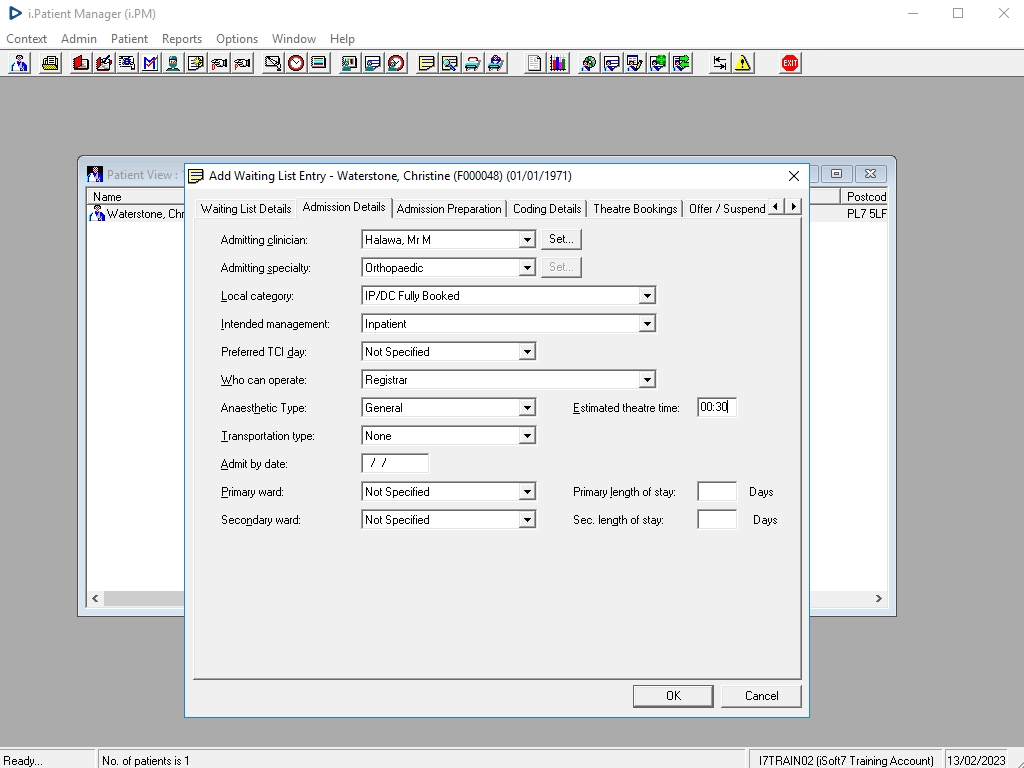This screenshot has height=768, width=1024.
Task: Click the teal hospital bed toolbar icon
Action: [472, 63]
